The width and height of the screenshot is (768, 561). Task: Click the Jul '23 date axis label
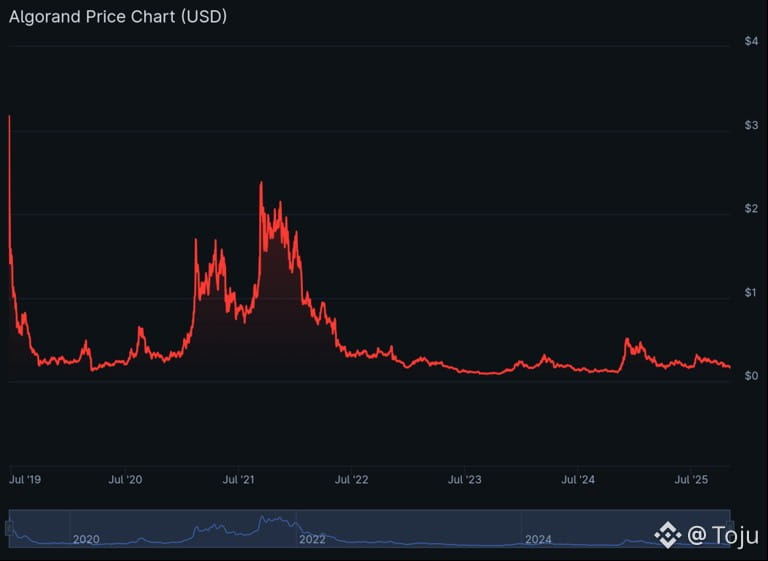point(464,479)
